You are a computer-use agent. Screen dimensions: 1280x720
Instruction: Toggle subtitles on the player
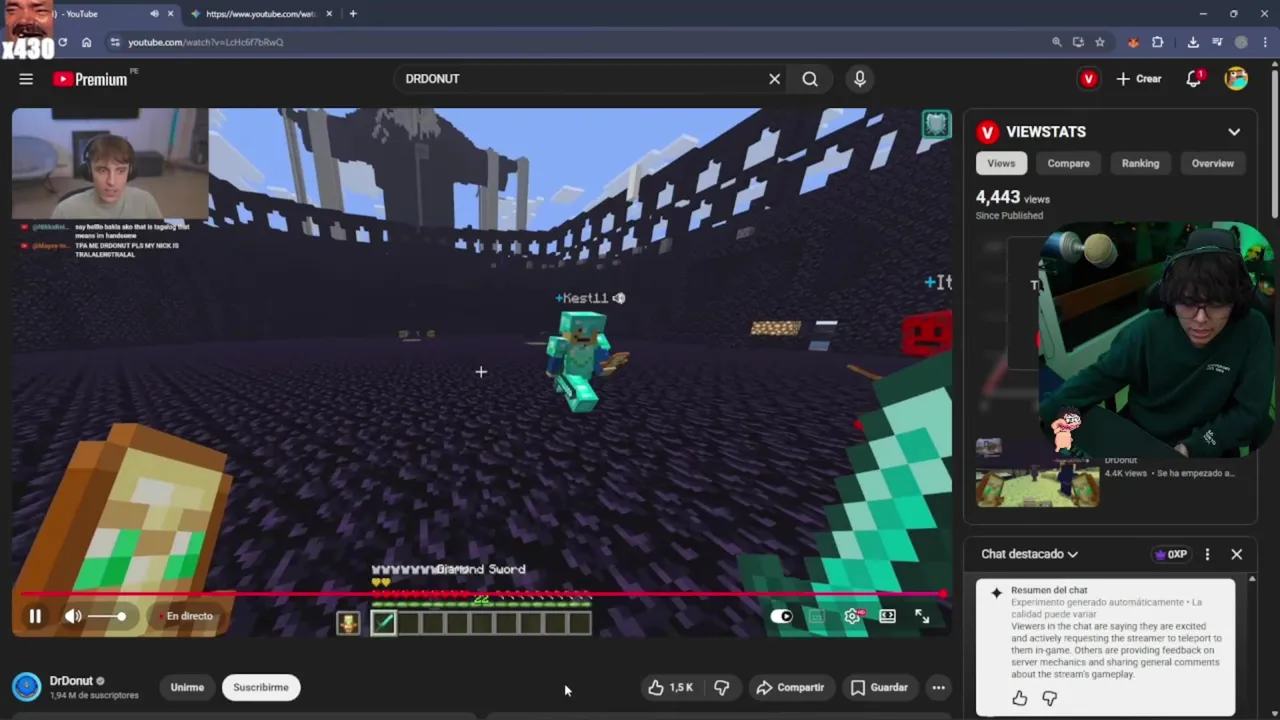pyautogui.click(x=817, y=616)
